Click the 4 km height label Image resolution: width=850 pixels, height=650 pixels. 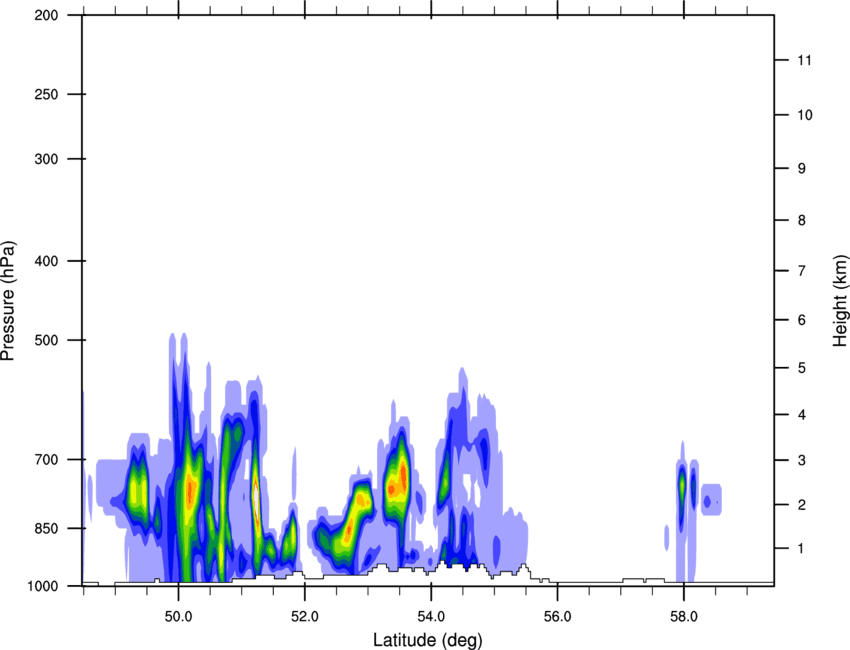coord(801,415)
